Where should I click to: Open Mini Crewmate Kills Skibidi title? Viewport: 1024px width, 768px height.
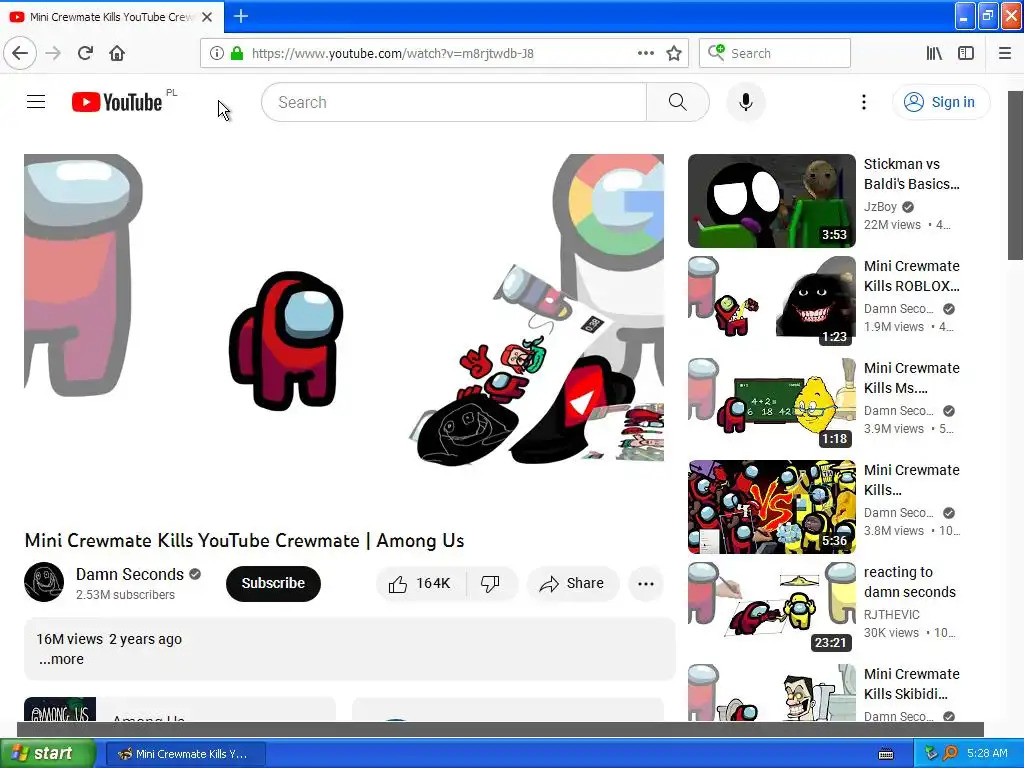(912, 684)
